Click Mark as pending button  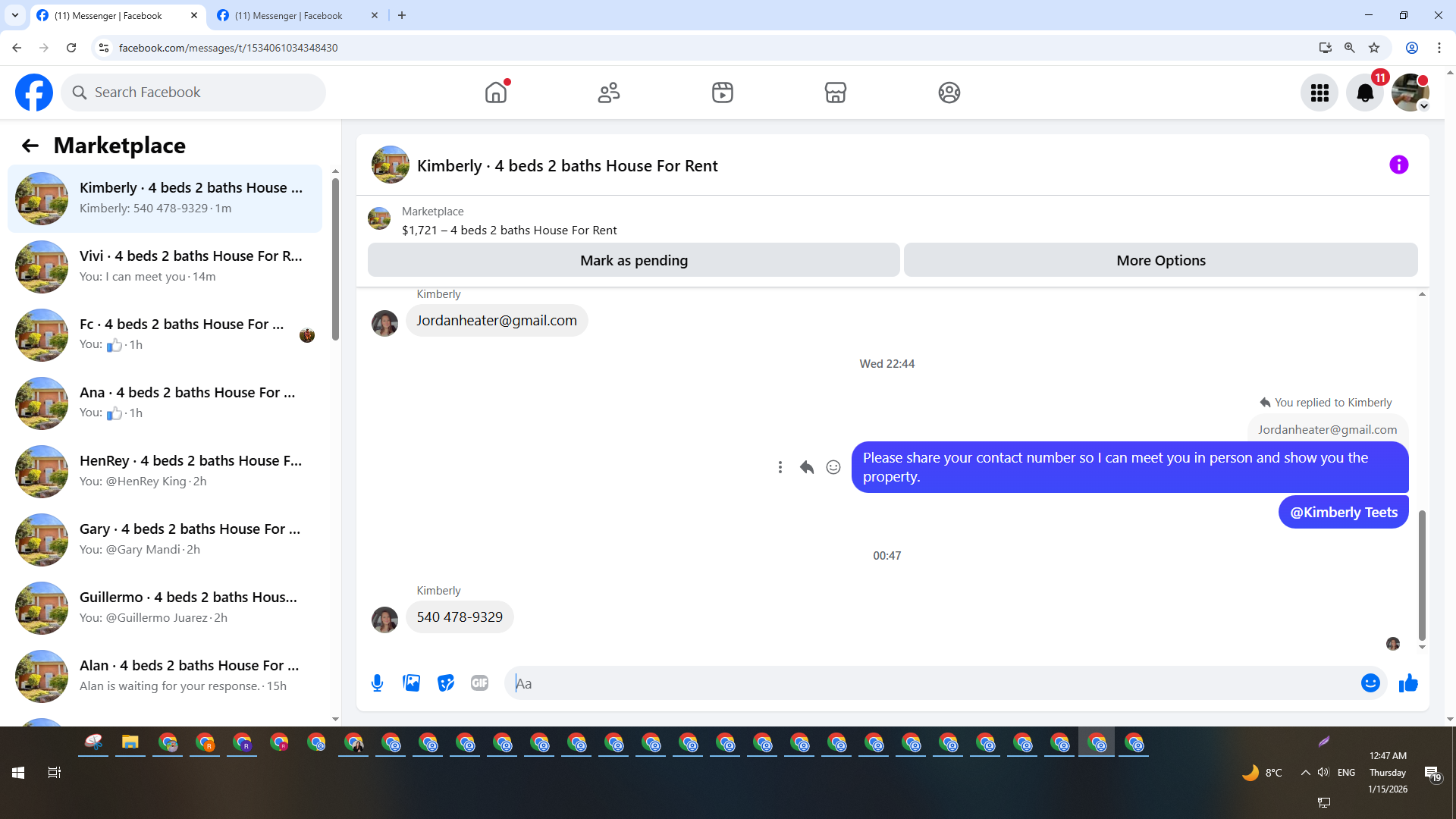point(633,260)
